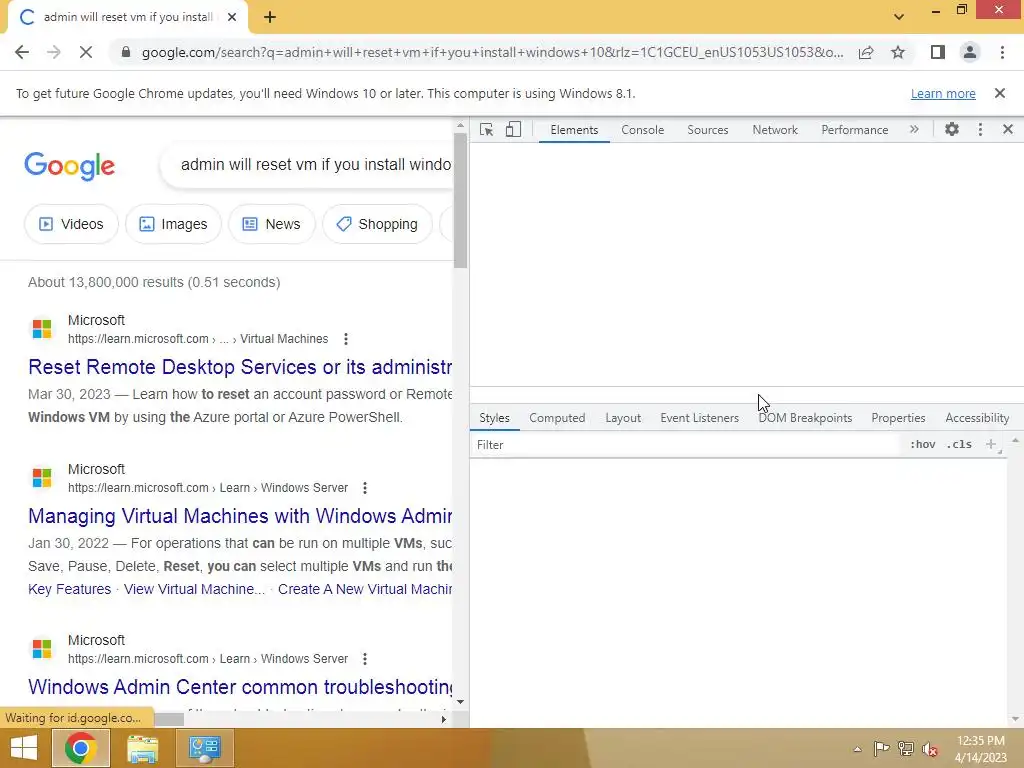Go to Google home via logo

point(69,166)
